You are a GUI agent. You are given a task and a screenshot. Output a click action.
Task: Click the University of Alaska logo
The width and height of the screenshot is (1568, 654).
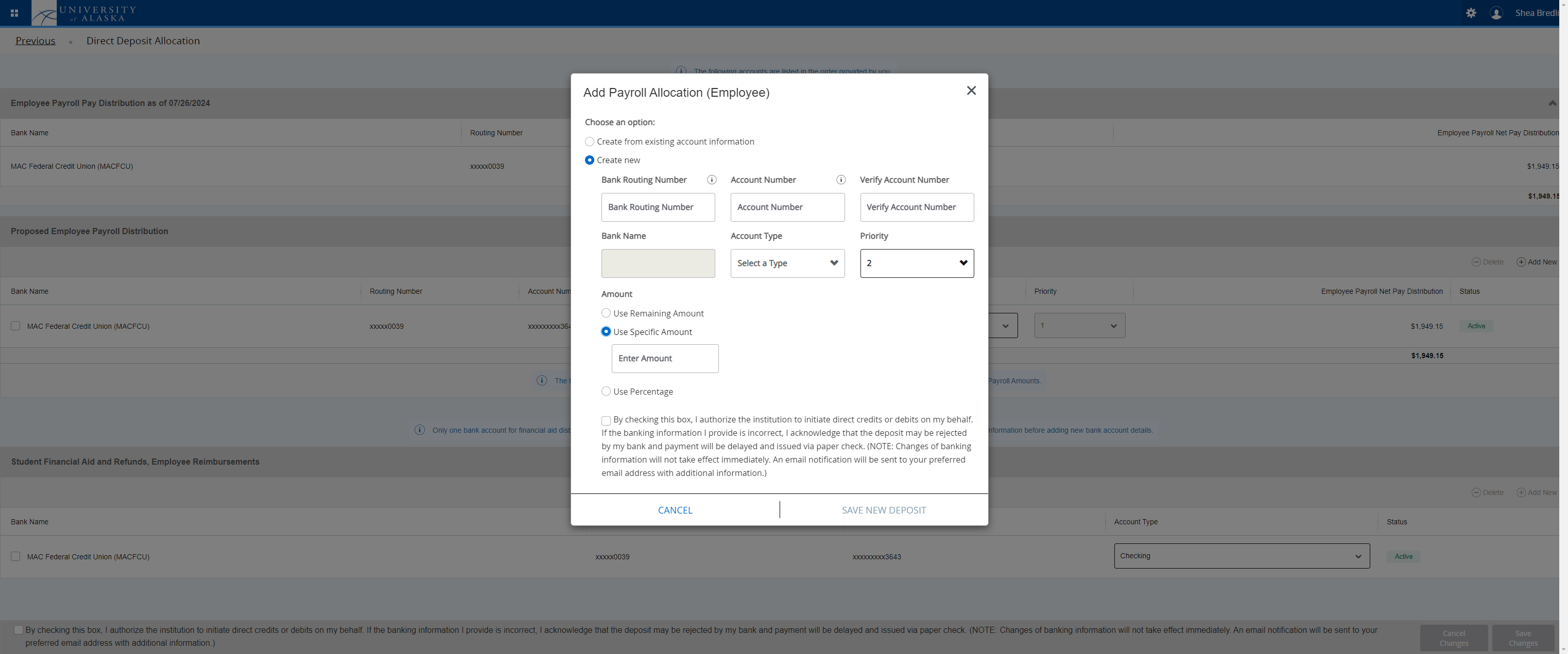(x=84, y=13)
